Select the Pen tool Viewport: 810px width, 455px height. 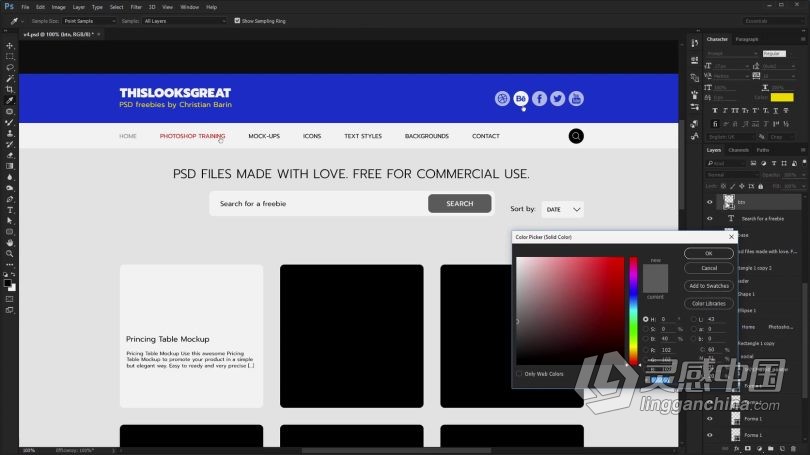tap(9, 199)
